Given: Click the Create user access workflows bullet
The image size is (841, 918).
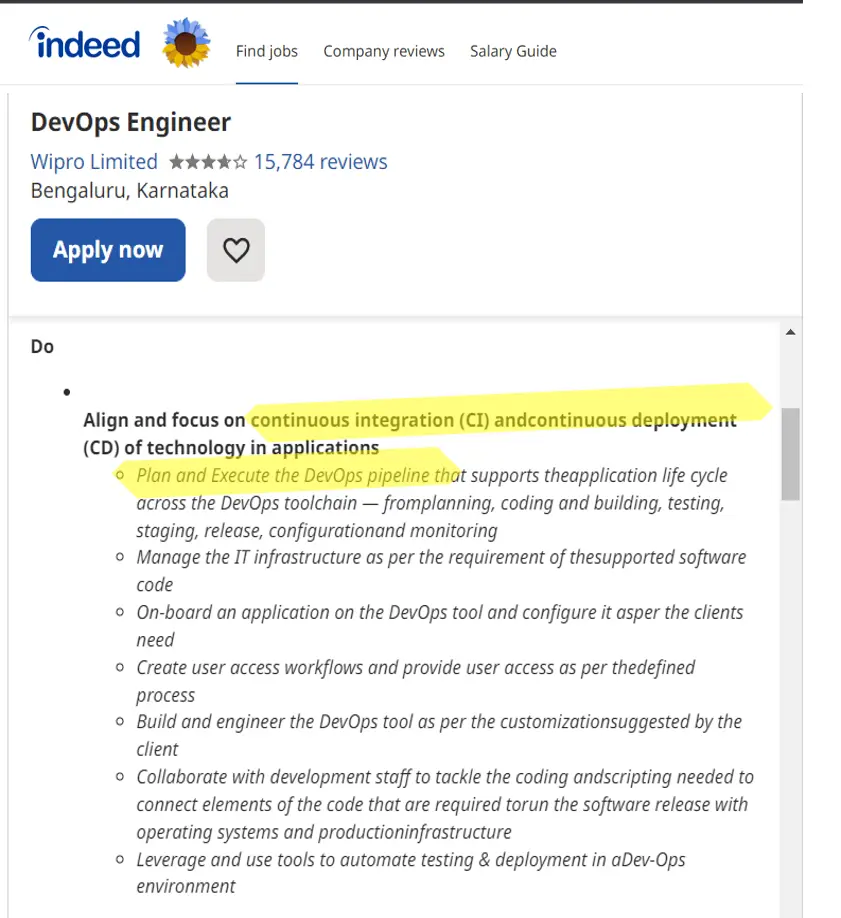Looking at the screenshot, I should (415, 667).
